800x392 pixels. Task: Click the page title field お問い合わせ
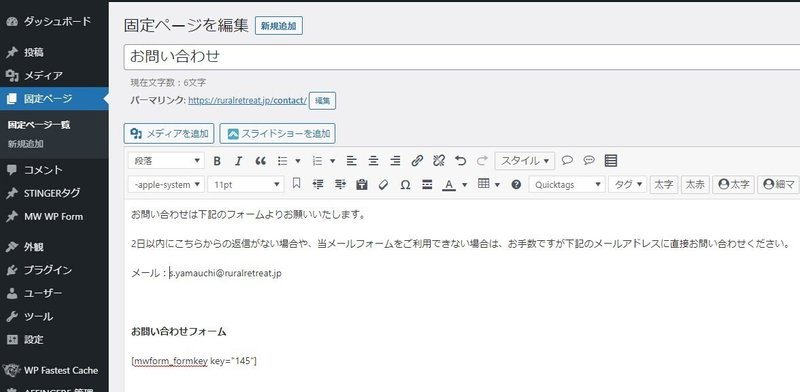click(462, 57)
